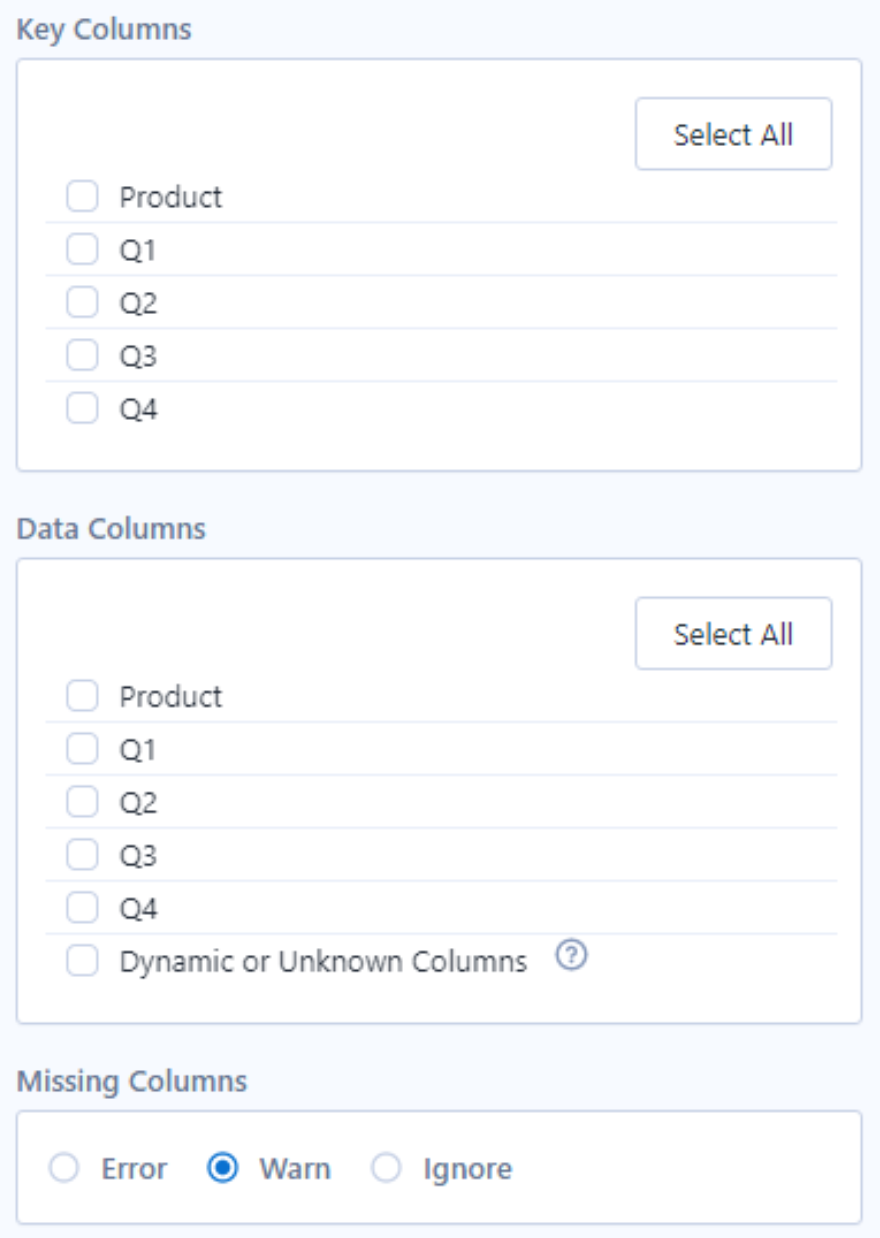Click Select All for Key Columns
880x1238 pixels.
coord(733,134)
